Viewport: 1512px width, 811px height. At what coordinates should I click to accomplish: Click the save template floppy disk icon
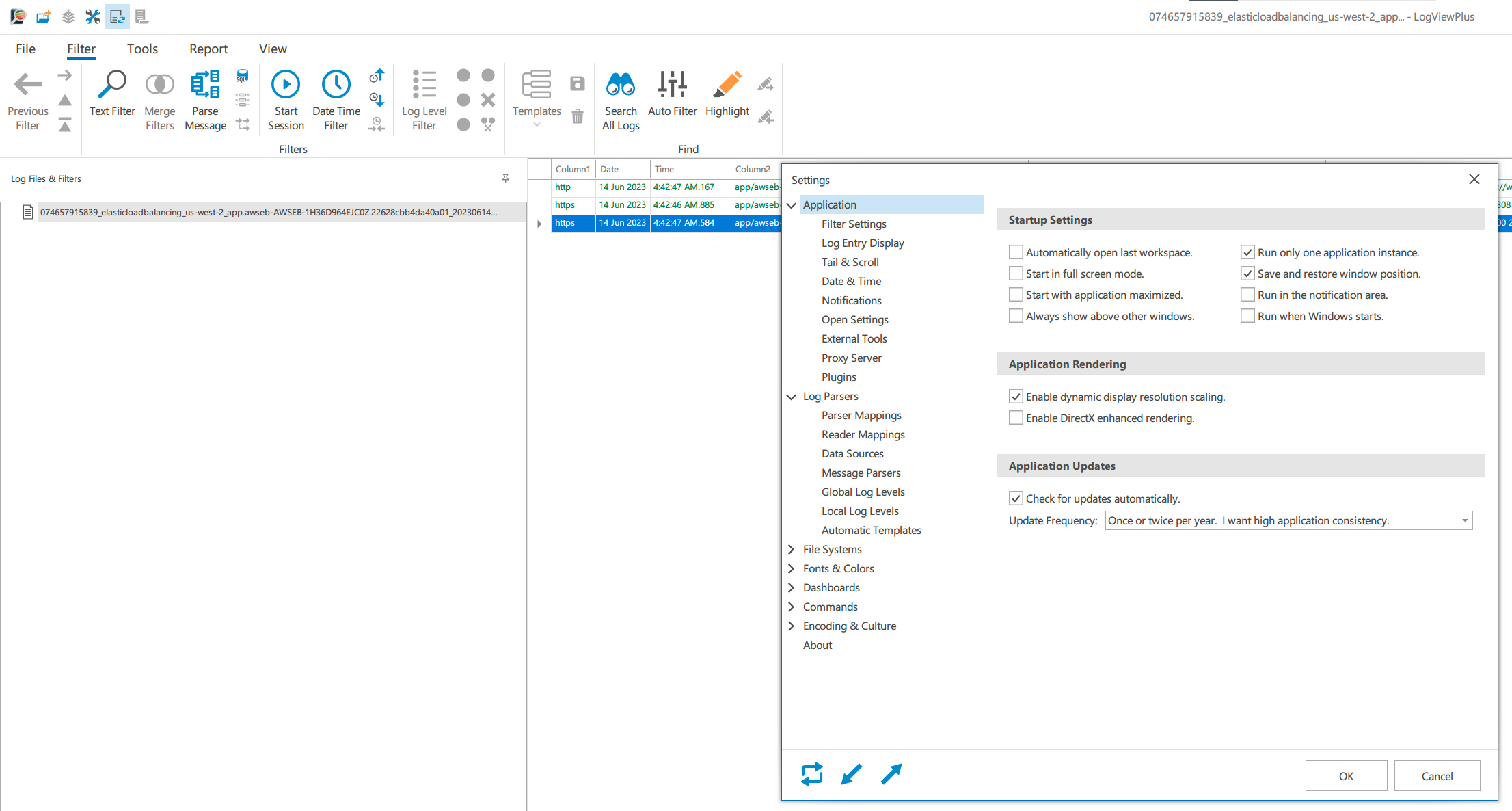[x=578, y=83]
